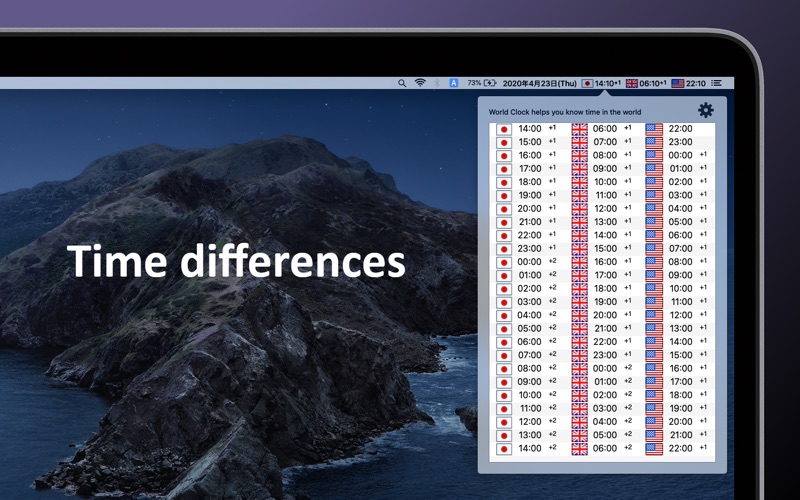Select UK time 21:00 +1
This screenshot has height=500, width=800.
coord(605,328)
